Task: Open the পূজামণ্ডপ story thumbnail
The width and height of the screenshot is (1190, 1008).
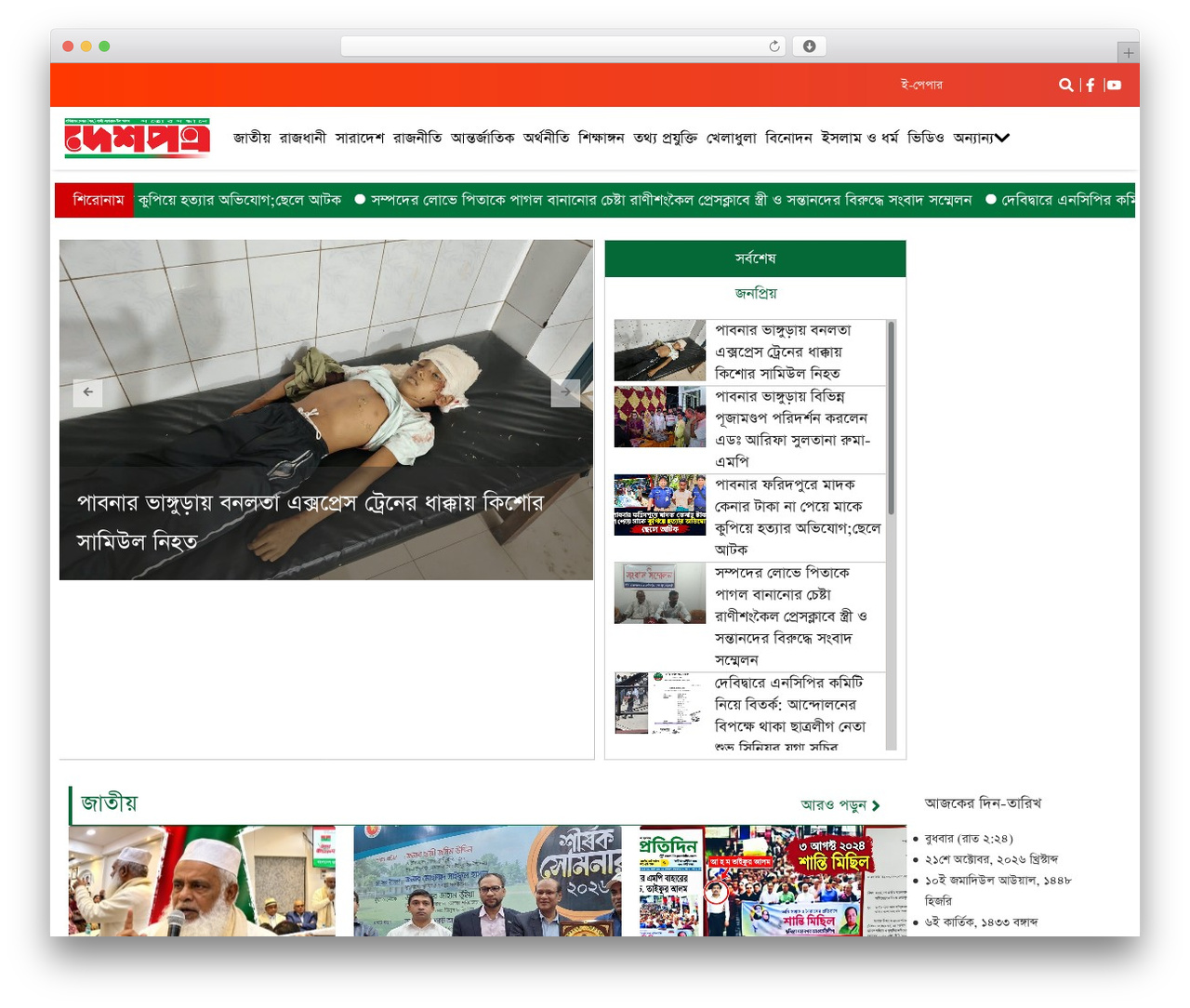Action: click(x=660, y=417)
